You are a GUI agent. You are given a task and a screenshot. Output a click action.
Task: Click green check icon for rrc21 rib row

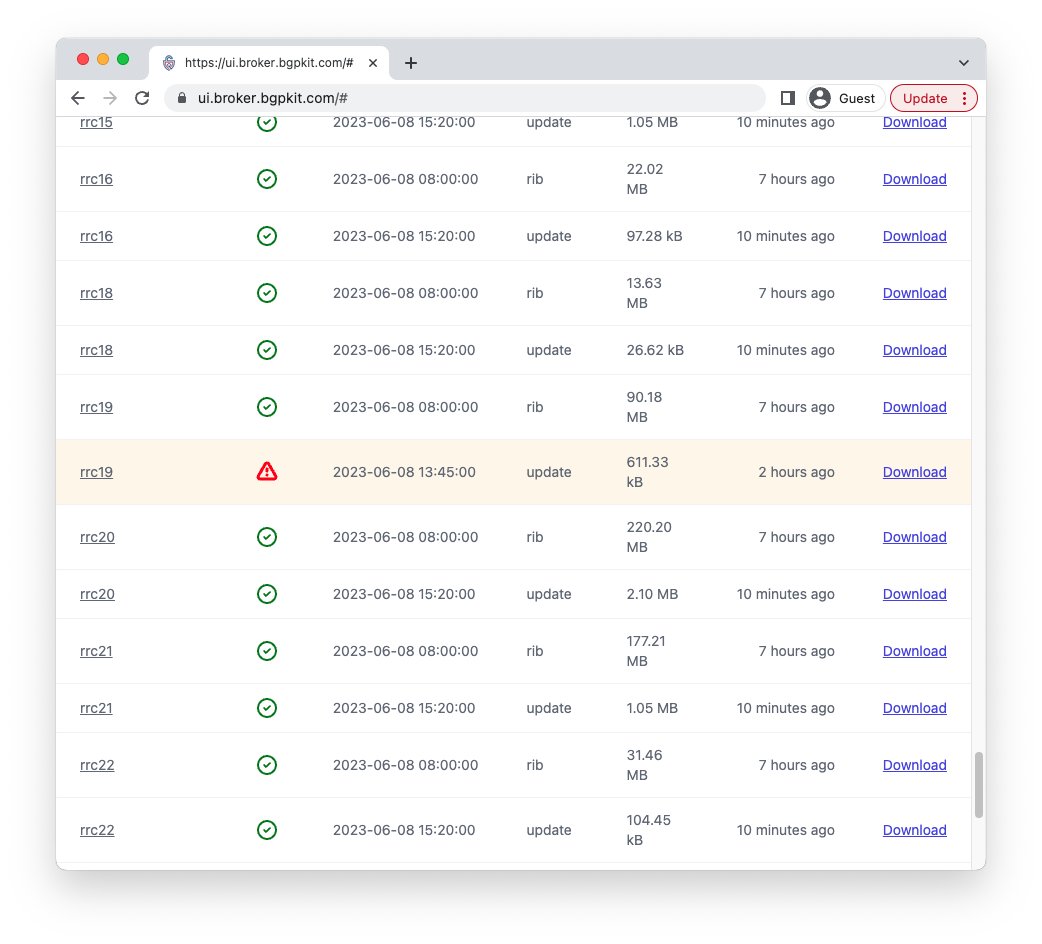[x=267, y=652]
